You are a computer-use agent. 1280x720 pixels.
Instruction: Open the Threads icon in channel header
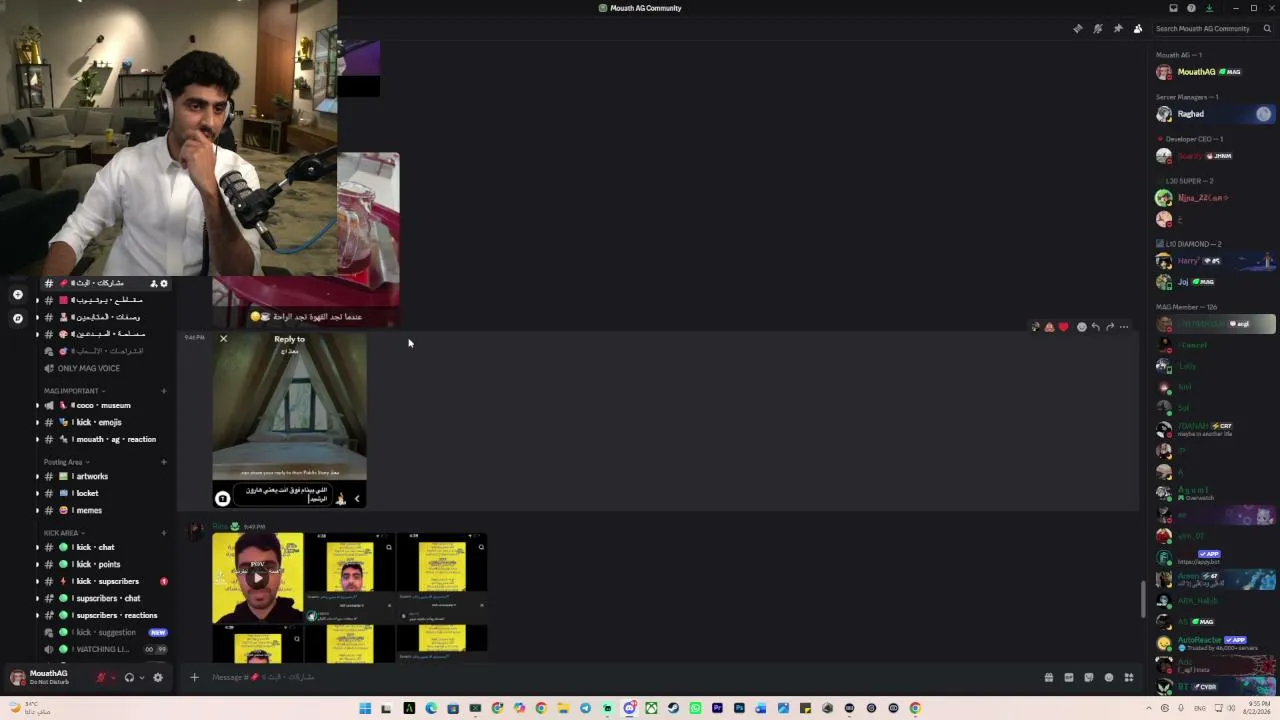pos(1078,28)
